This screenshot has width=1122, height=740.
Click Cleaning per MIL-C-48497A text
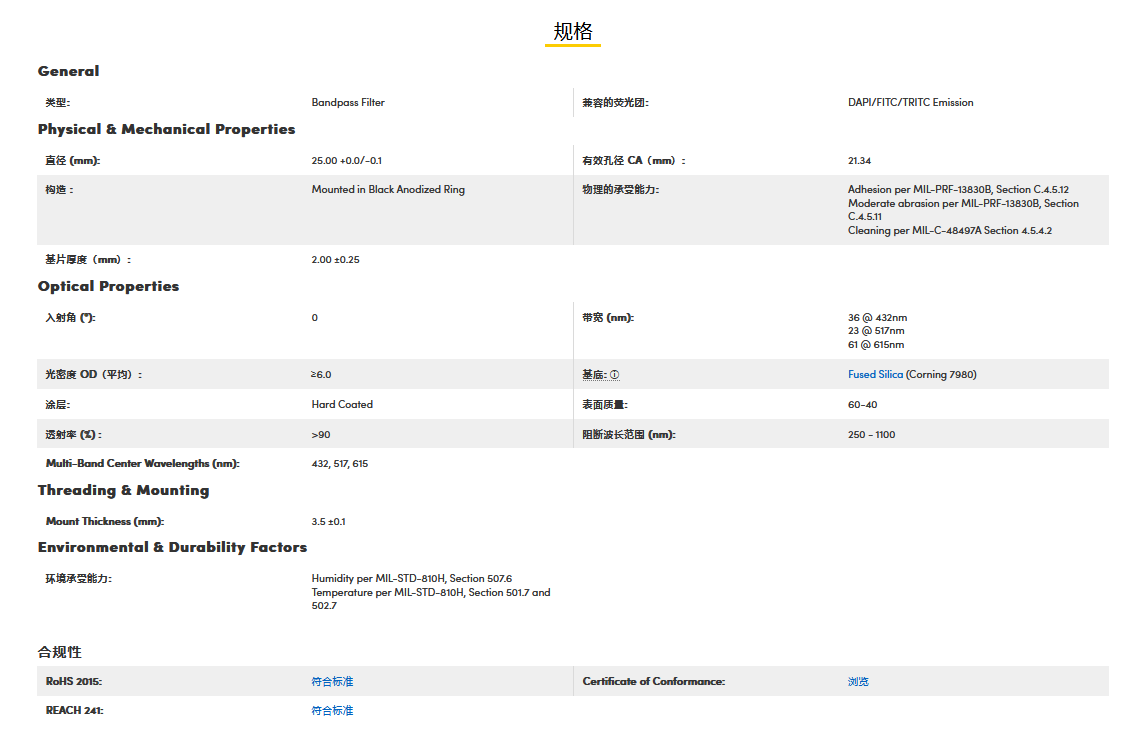click(950, 230)
